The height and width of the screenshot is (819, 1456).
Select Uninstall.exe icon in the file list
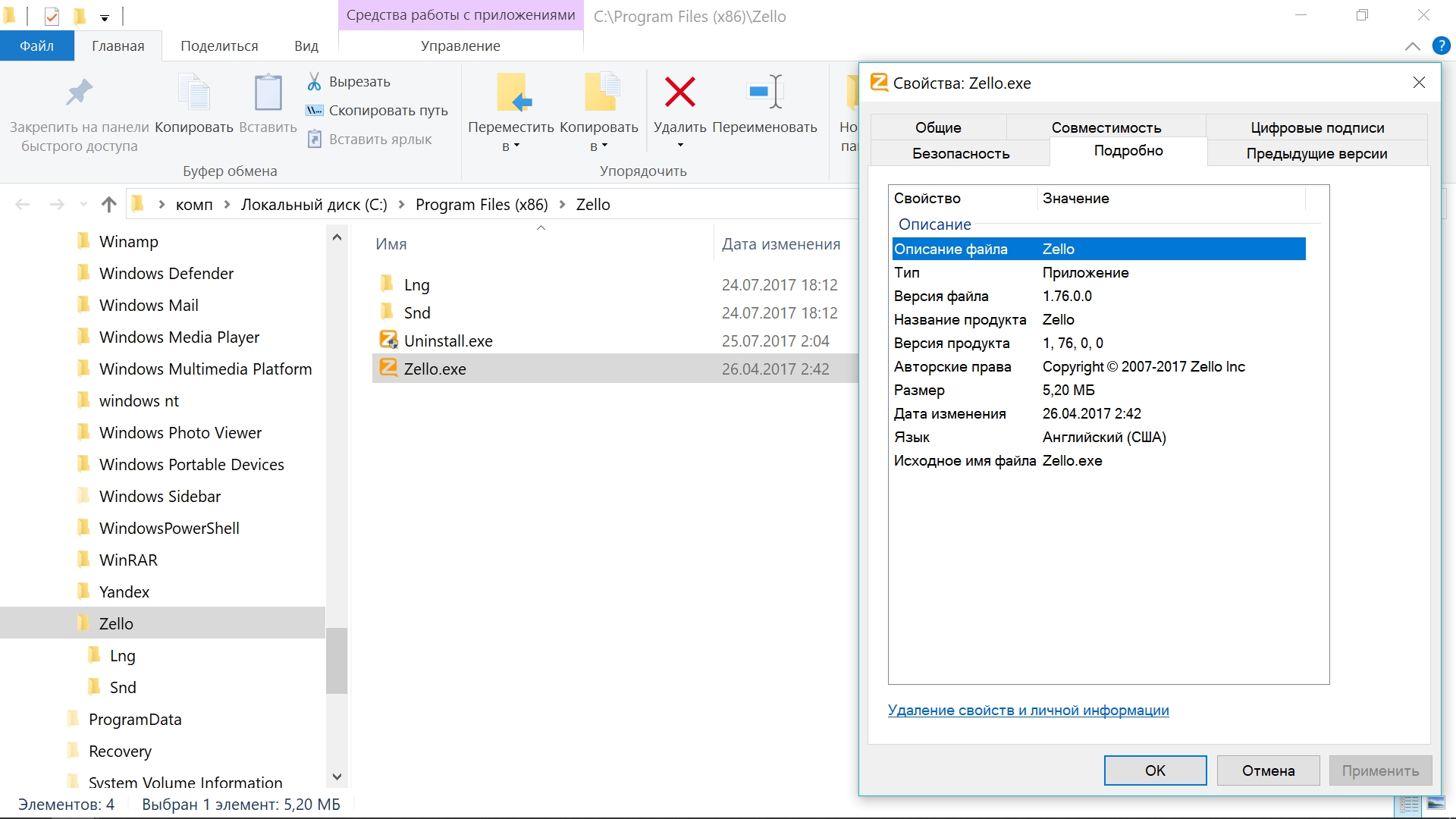(x=388, y=340)
